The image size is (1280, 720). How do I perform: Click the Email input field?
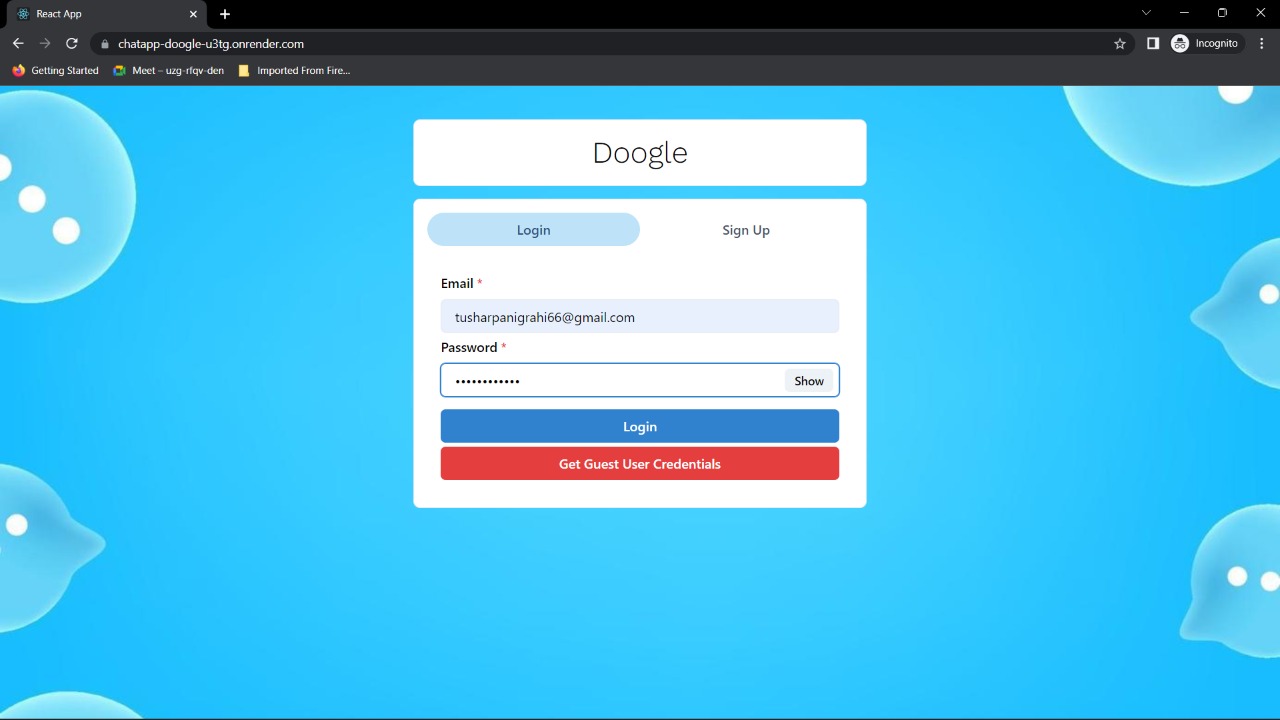[640, 317]
